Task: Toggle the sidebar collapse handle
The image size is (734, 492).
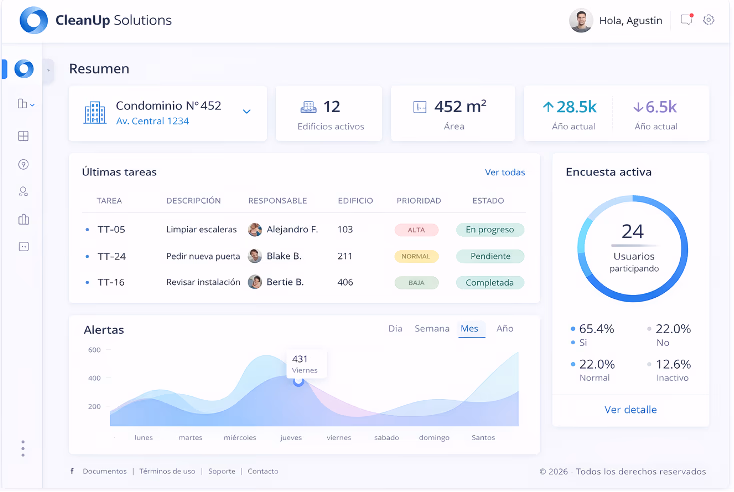Action: (48, 69)
